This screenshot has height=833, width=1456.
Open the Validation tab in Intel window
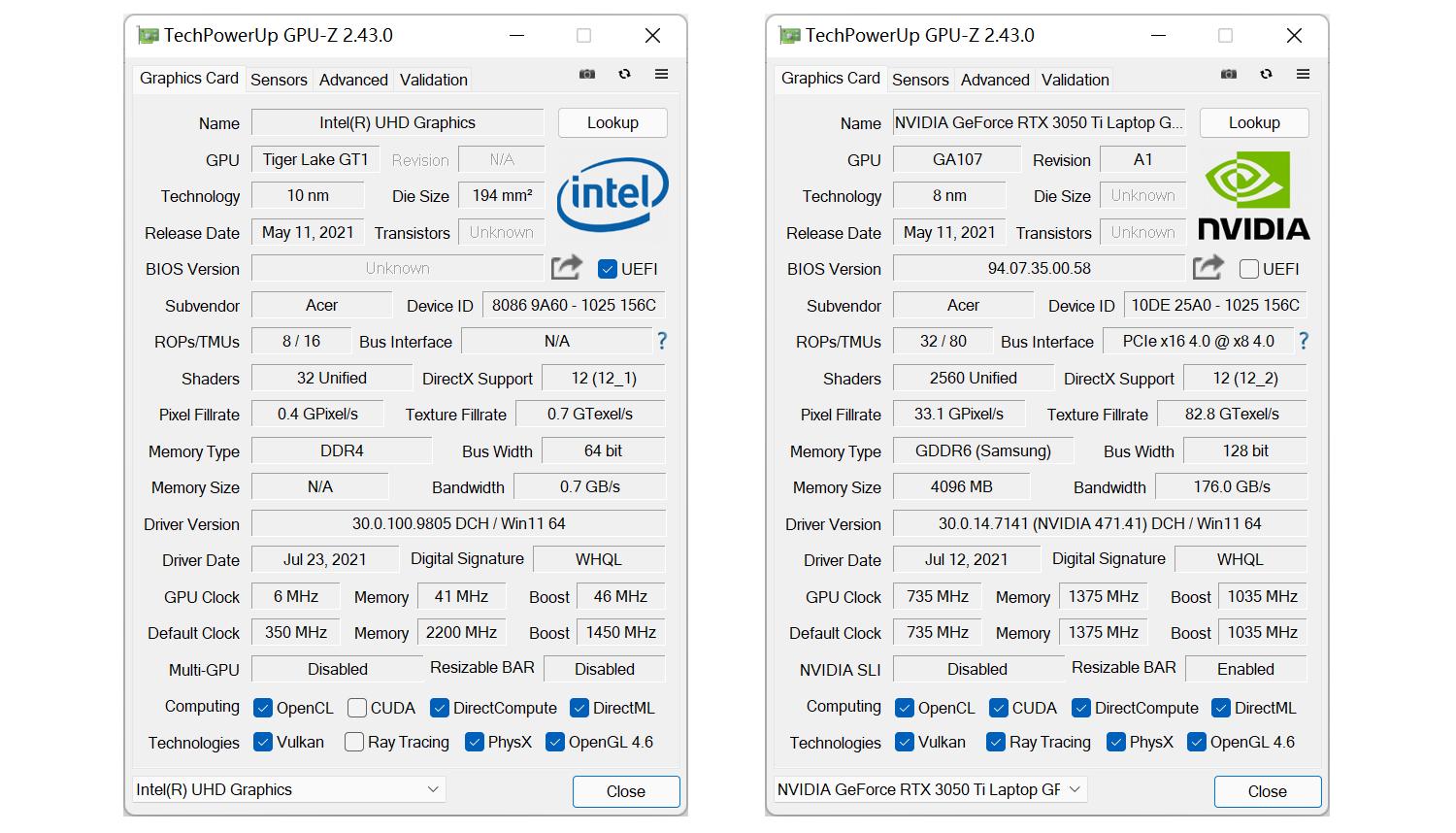(x=433, y=80)
